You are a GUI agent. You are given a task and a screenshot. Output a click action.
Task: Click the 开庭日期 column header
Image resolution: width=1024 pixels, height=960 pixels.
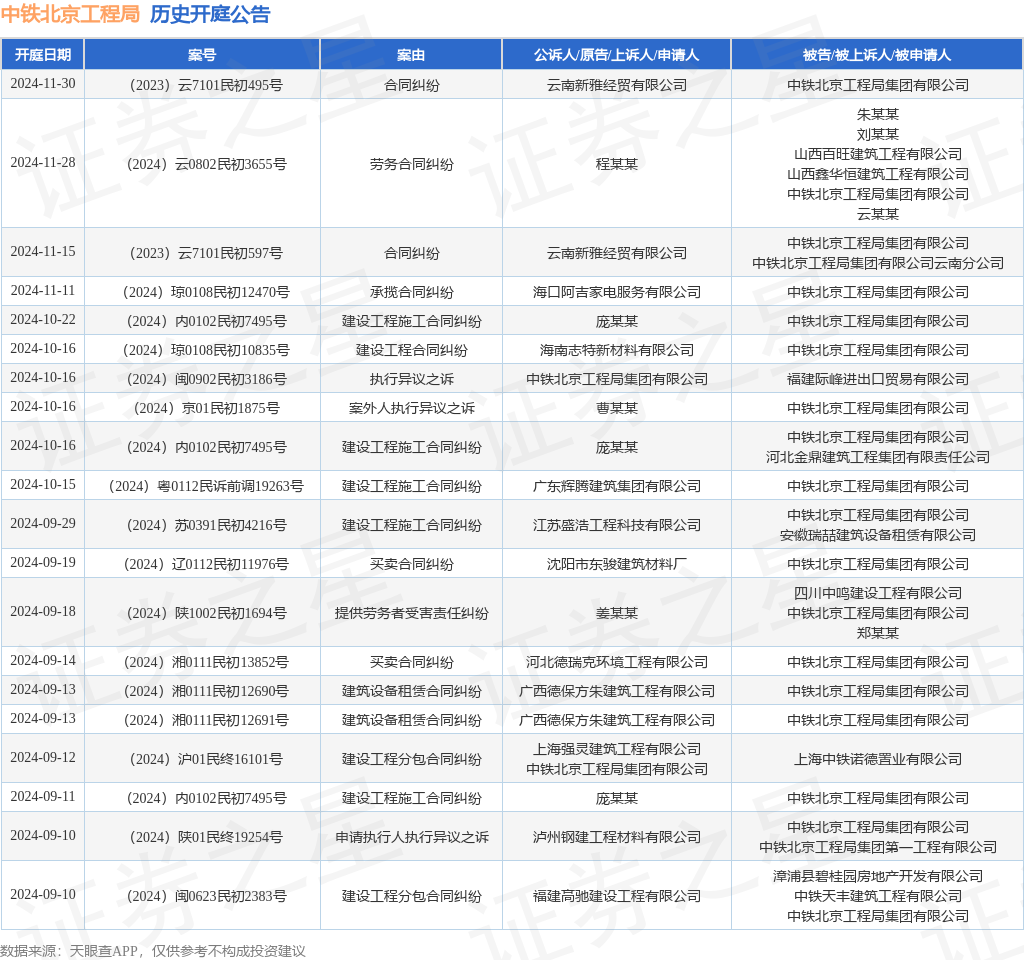(x=43, y=55)
